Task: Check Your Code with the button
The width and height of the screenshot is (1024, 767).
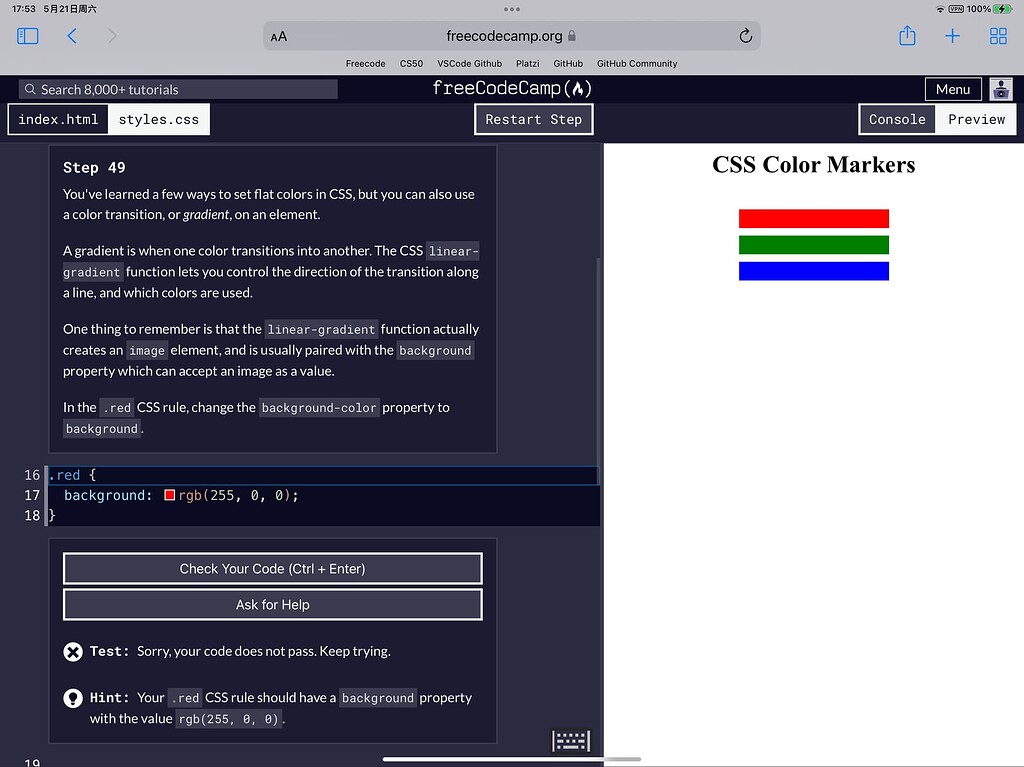Action: point(272,568)
